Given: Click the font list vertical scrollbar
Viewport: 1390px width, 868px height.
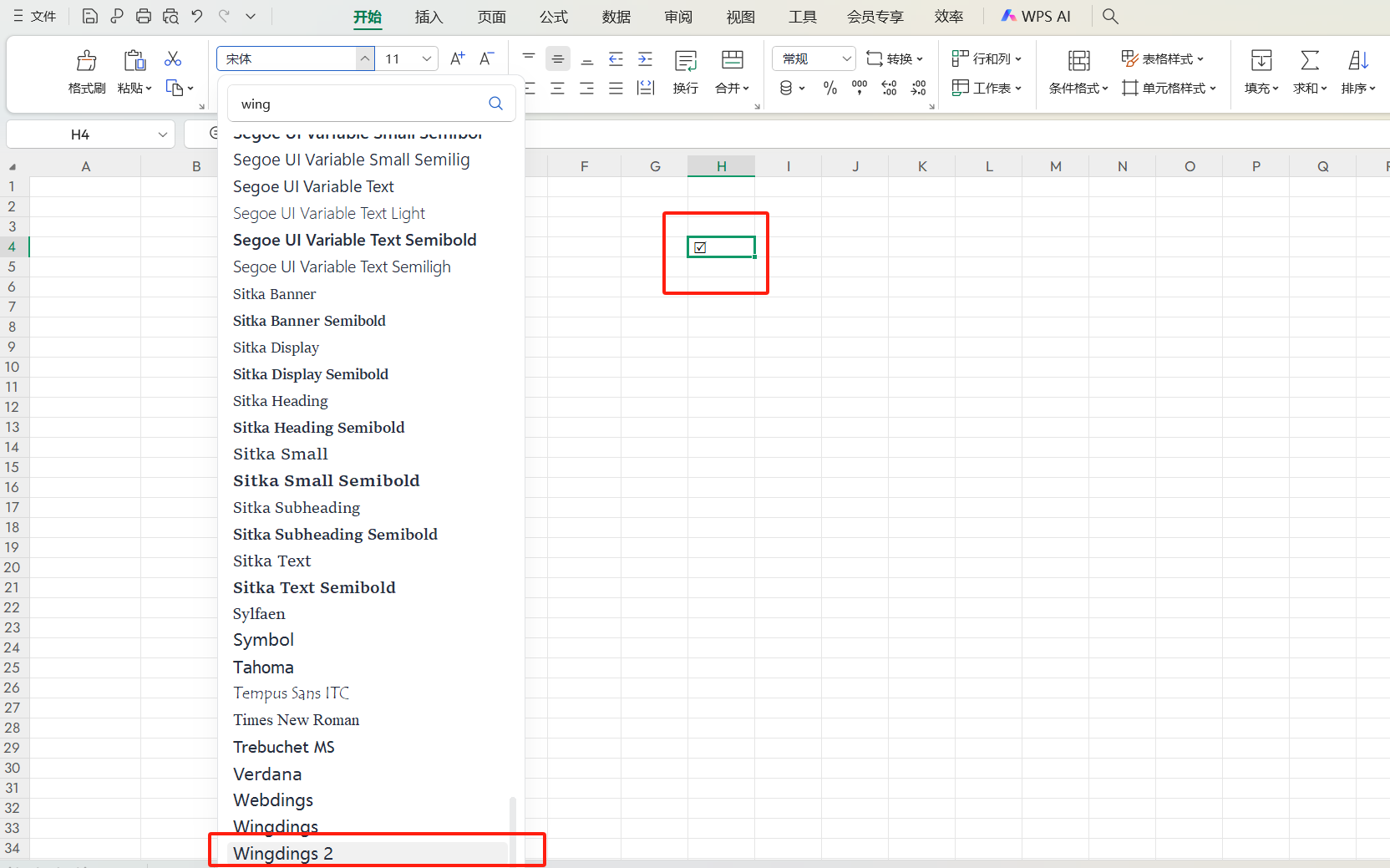Looking at the screenshot, I should (x=512, y=827).
